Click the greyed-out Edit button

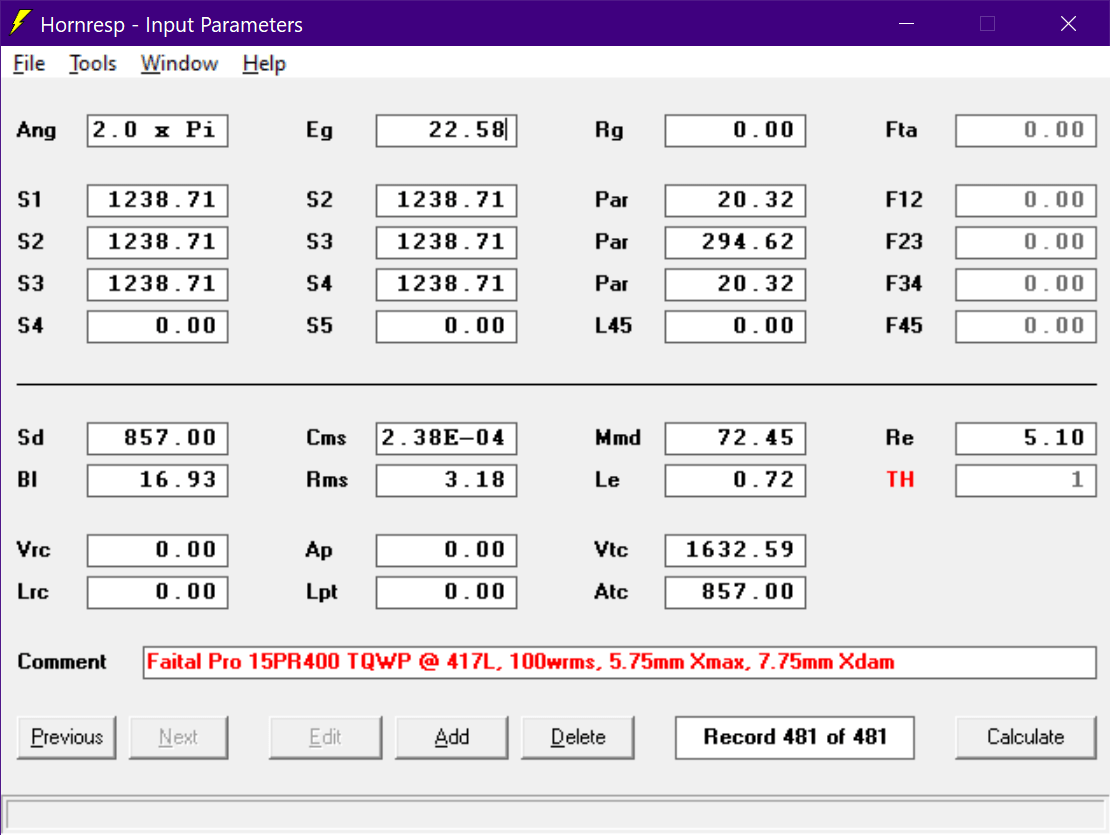tap(326, 737)
